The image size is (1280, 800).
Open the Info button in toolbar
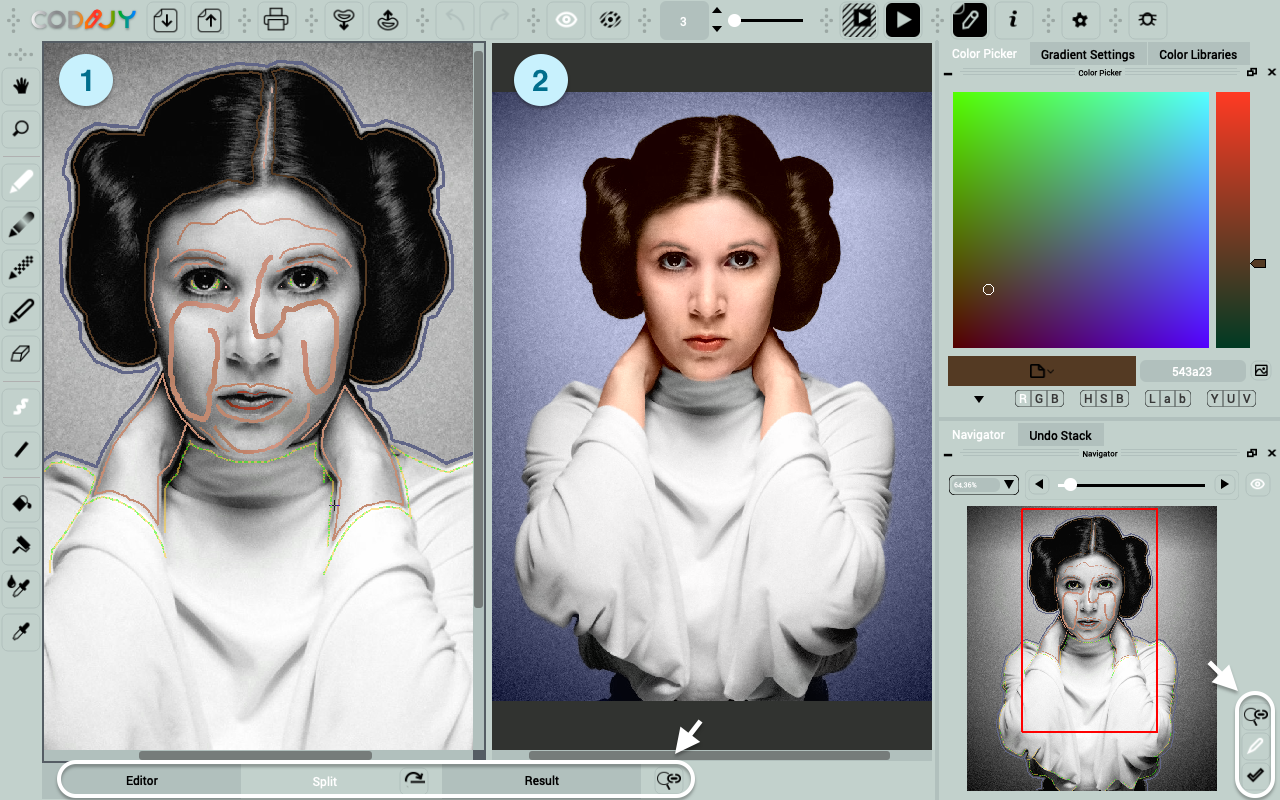pyautogui.click(x=1013, y=19)
